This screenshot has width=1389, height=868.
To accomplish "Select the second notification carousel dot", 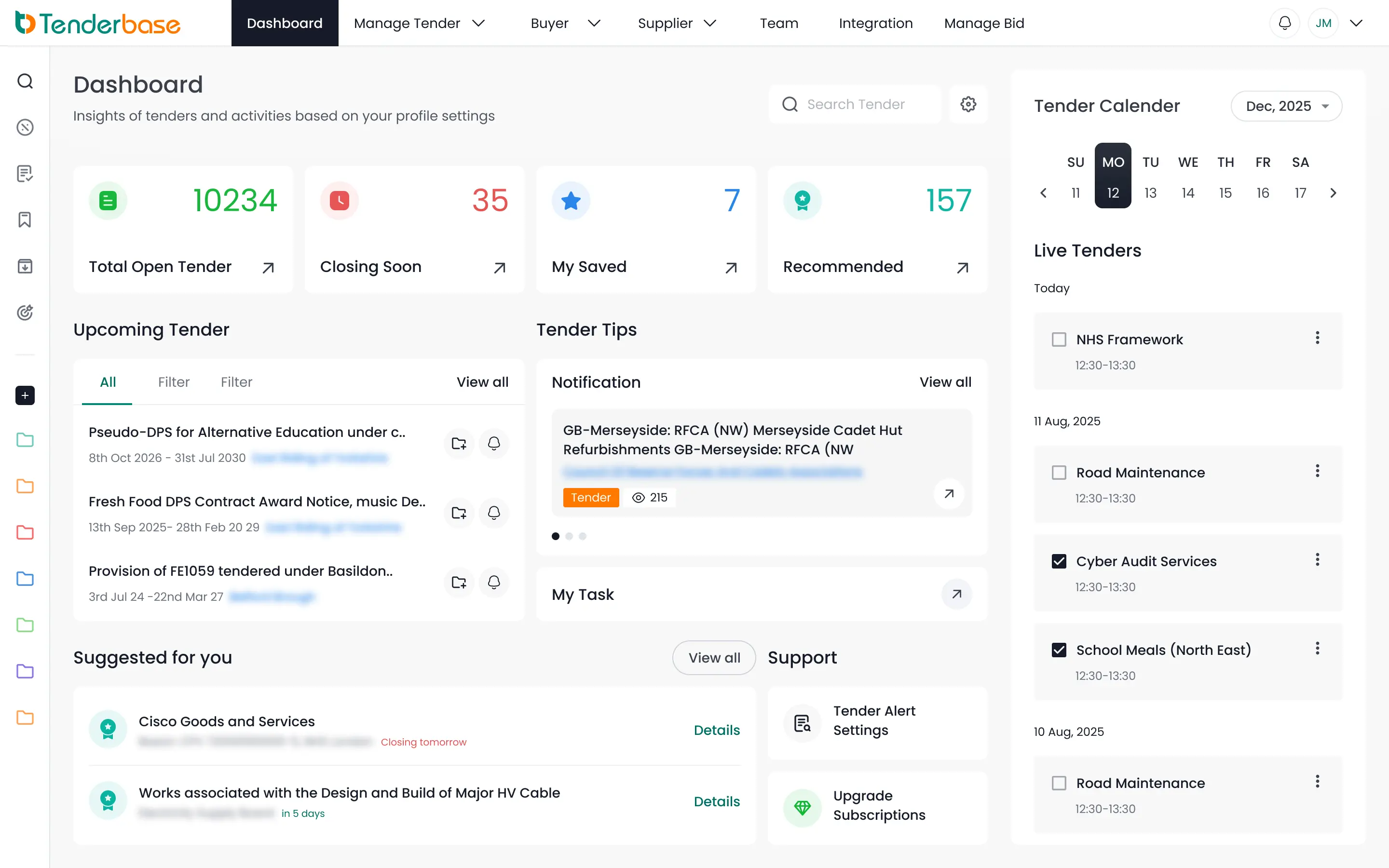I will click(569, 536).
